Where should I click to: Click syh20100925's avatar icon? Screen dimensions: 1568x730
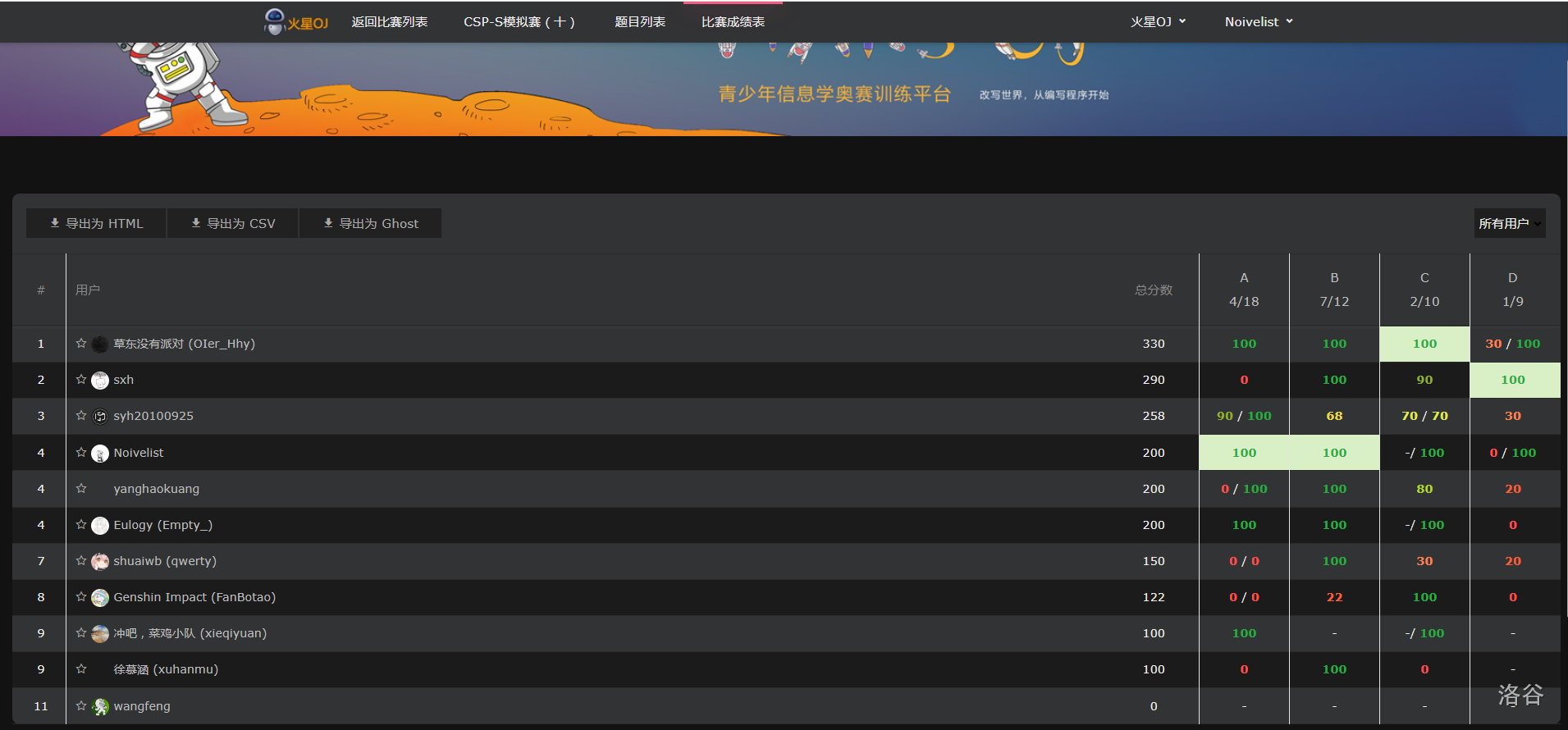pyautogui.click(x=100, y=417)
